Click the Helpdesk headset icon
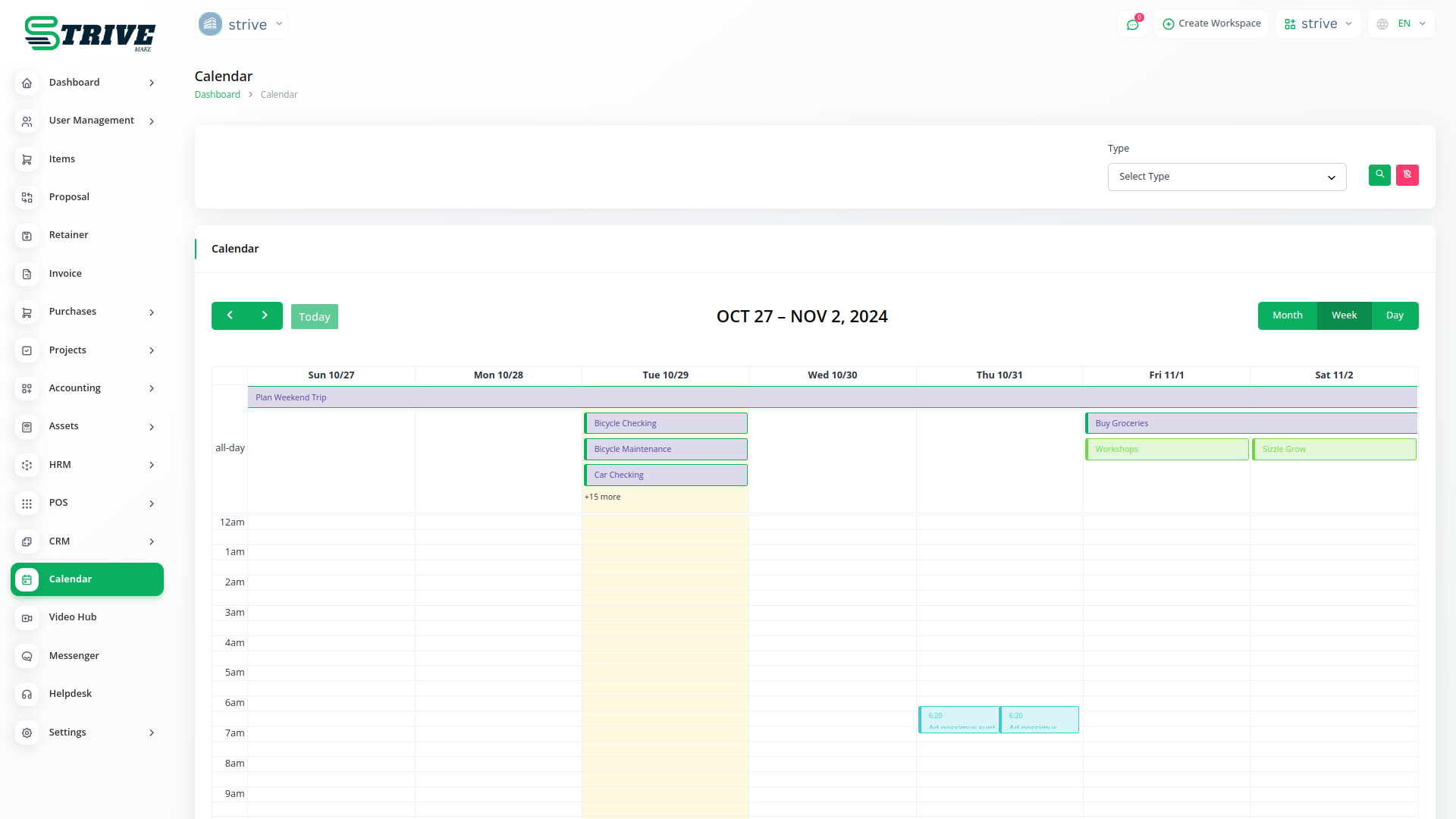 (x=27, y=694)
